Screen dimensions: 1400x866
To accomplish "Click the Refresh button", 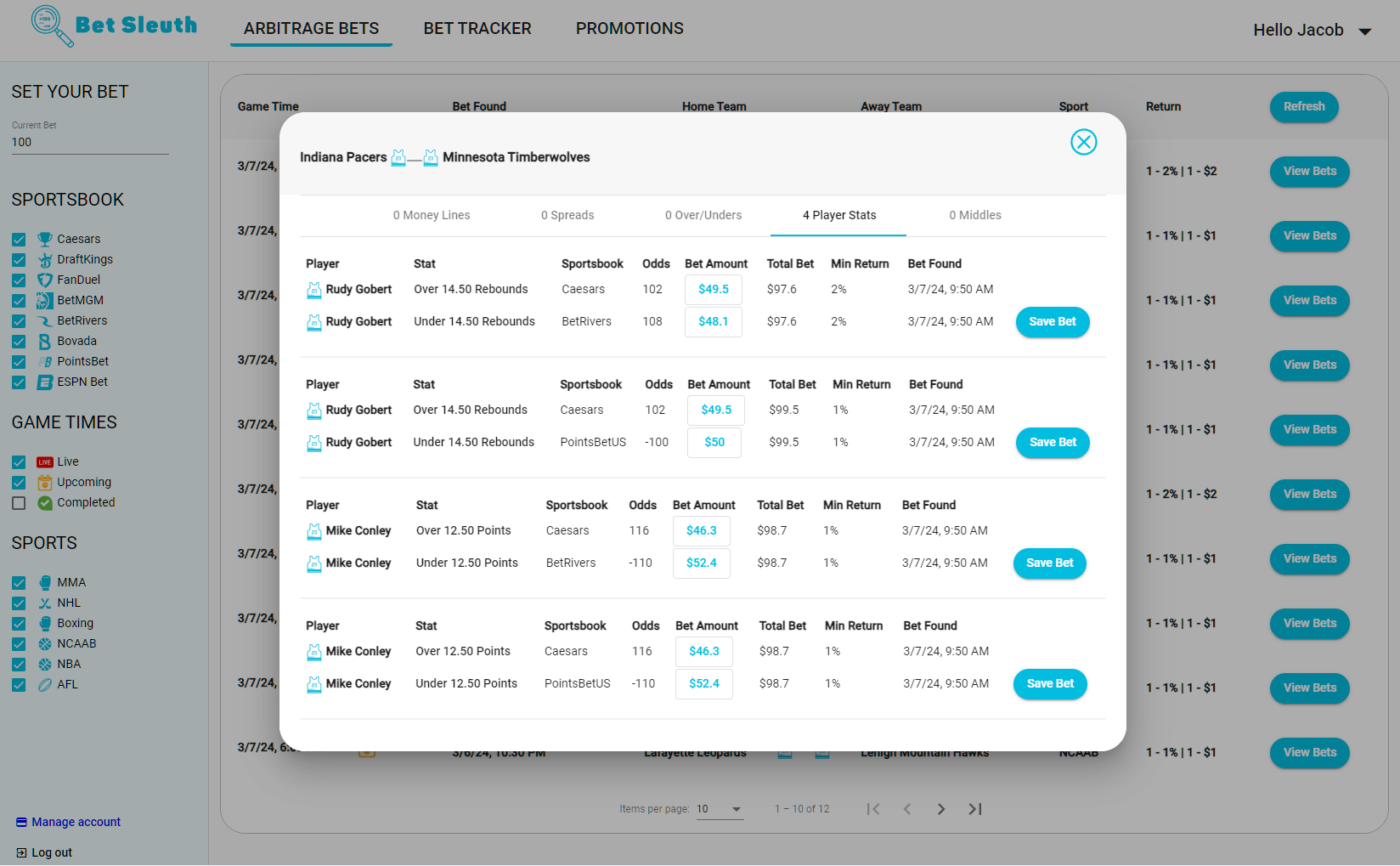I will pyautogui.click(x=1304, y=107).
